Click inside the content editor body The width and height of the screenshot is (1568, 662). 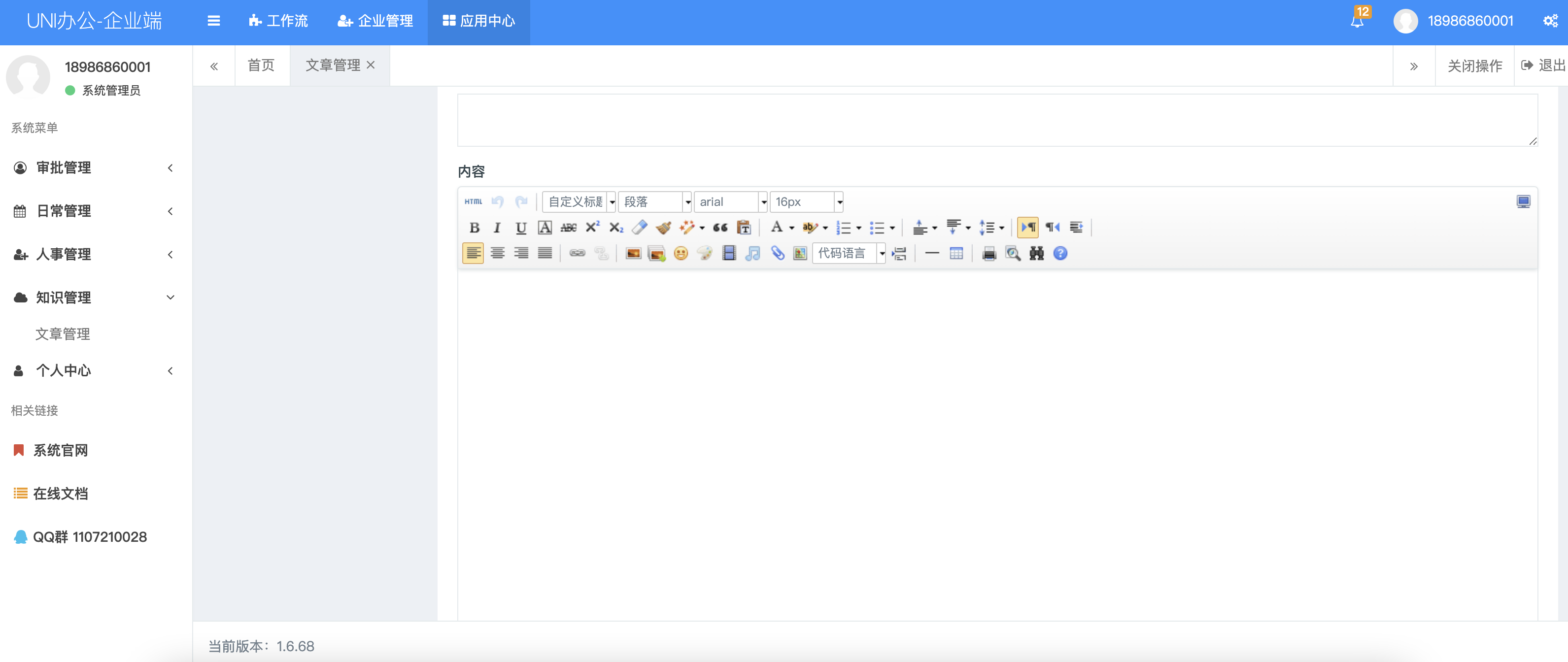point(997,444)
